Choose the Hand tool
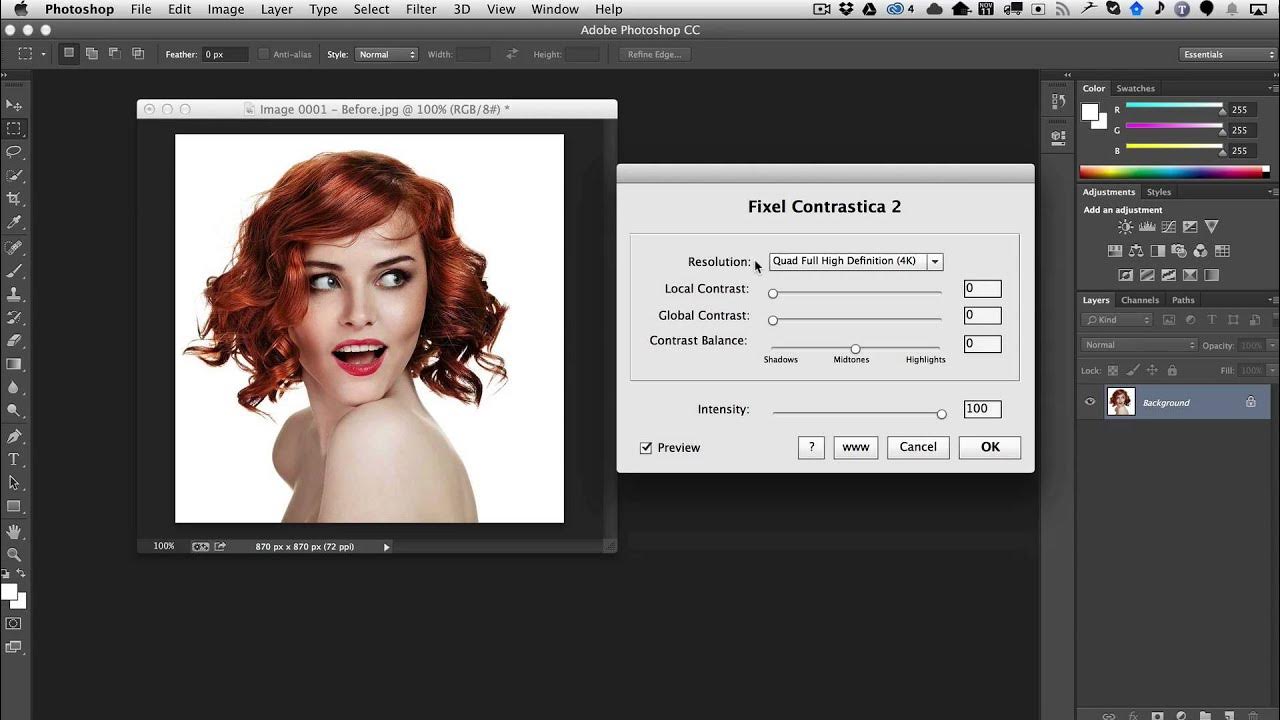Screen dimensions: 1280x720 coord(14,531)
